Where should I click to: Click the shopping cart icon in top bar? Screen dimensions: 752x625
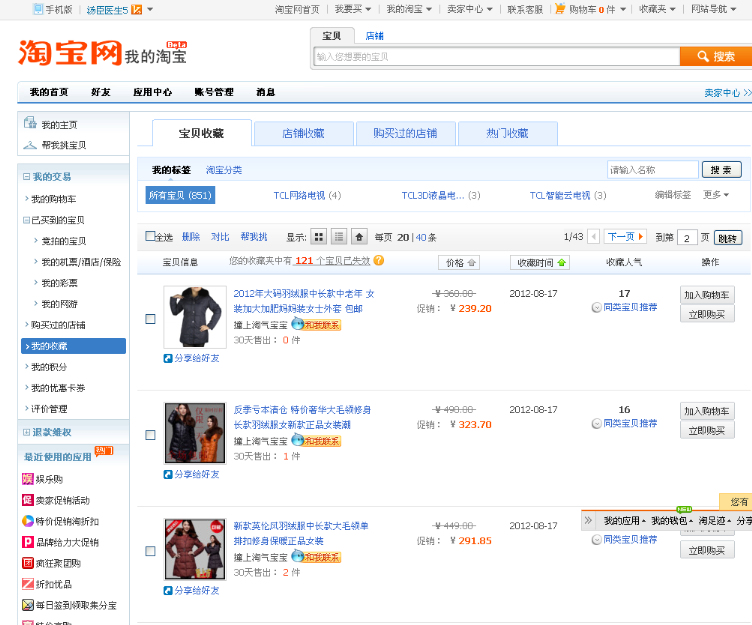point(560,9)
